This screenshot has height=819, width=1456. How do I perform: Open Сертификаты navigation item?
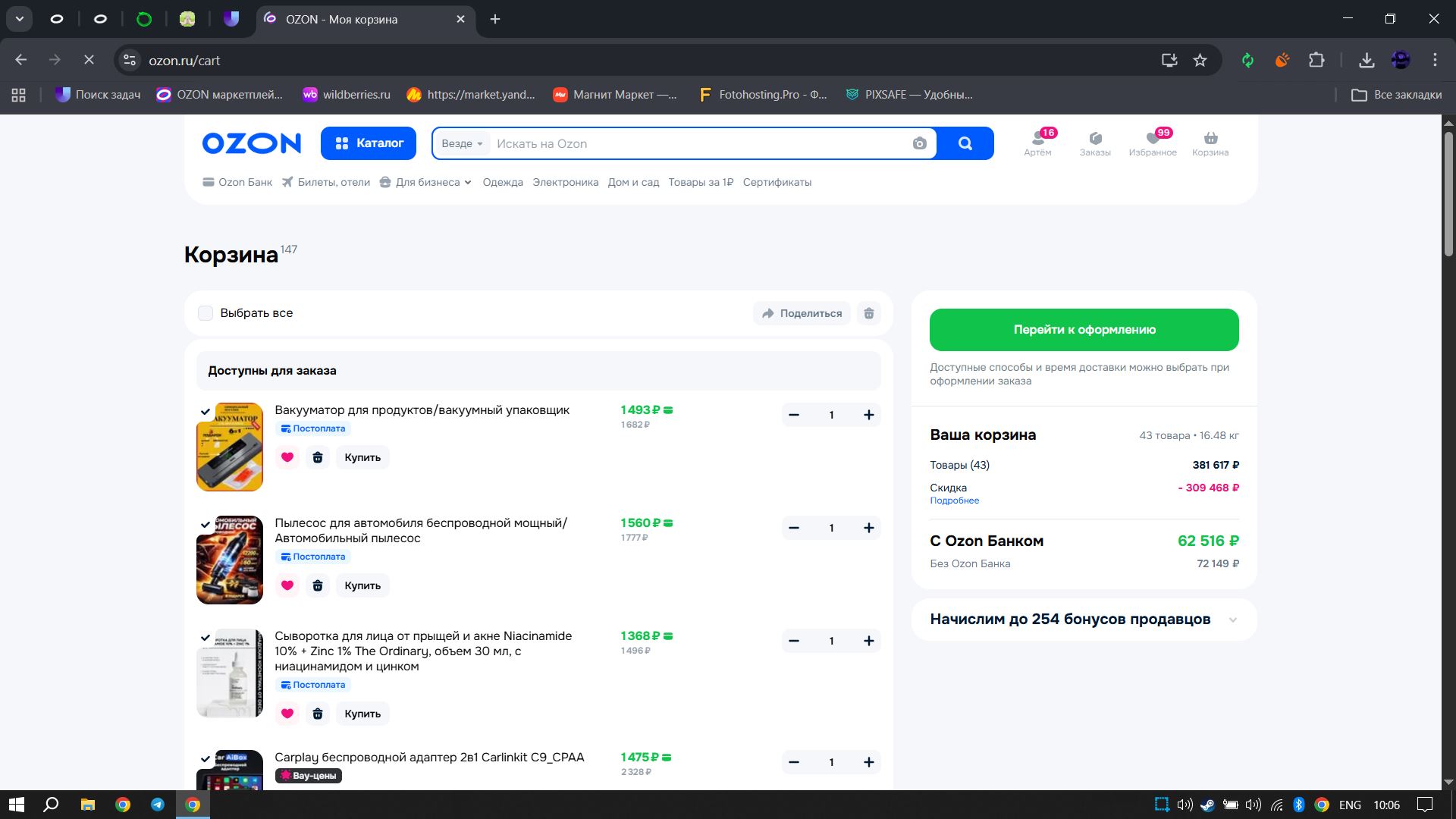point(777,182)
